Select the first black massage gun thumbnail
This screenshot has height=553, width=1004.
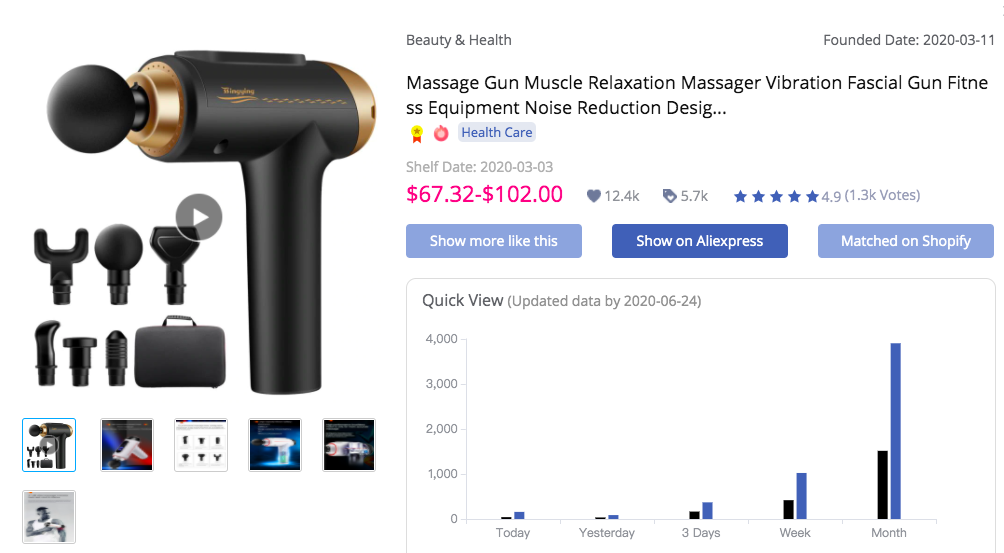point(49,445)
